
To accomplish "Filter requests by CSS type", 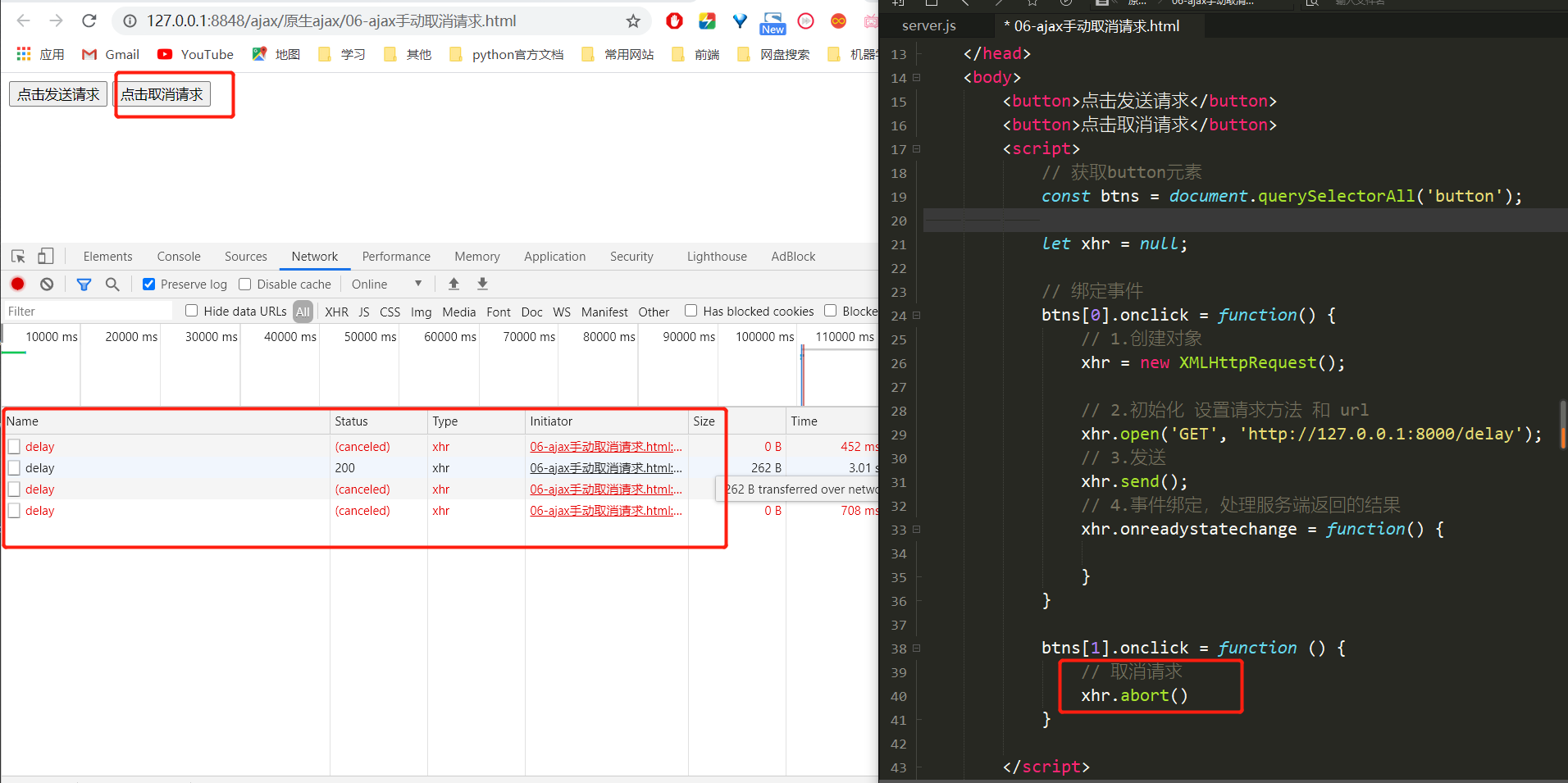I will 390,312.
